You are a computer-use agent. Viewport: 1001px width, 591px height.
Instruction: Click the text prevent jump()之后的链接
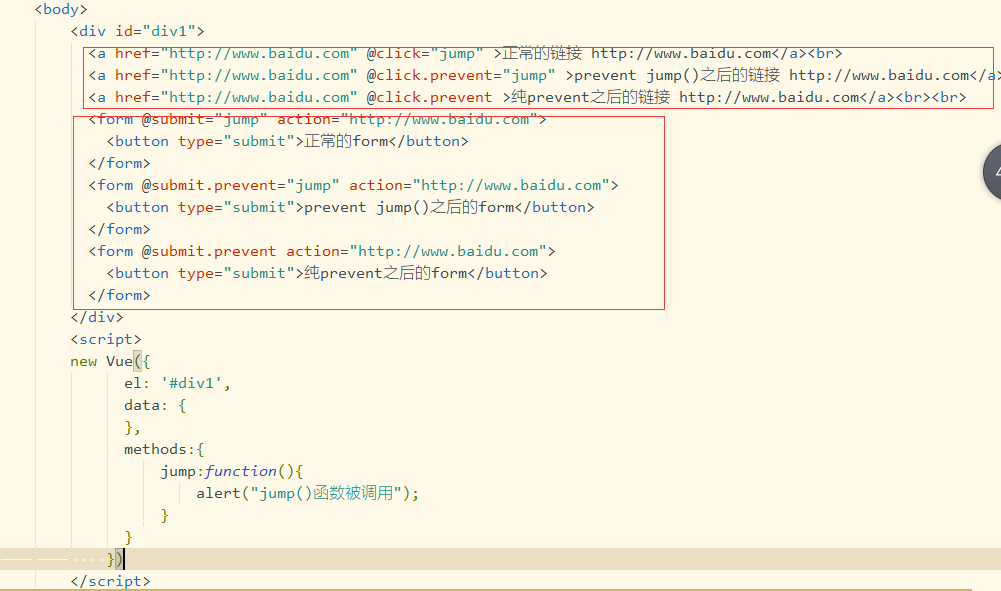pos(677,75)
